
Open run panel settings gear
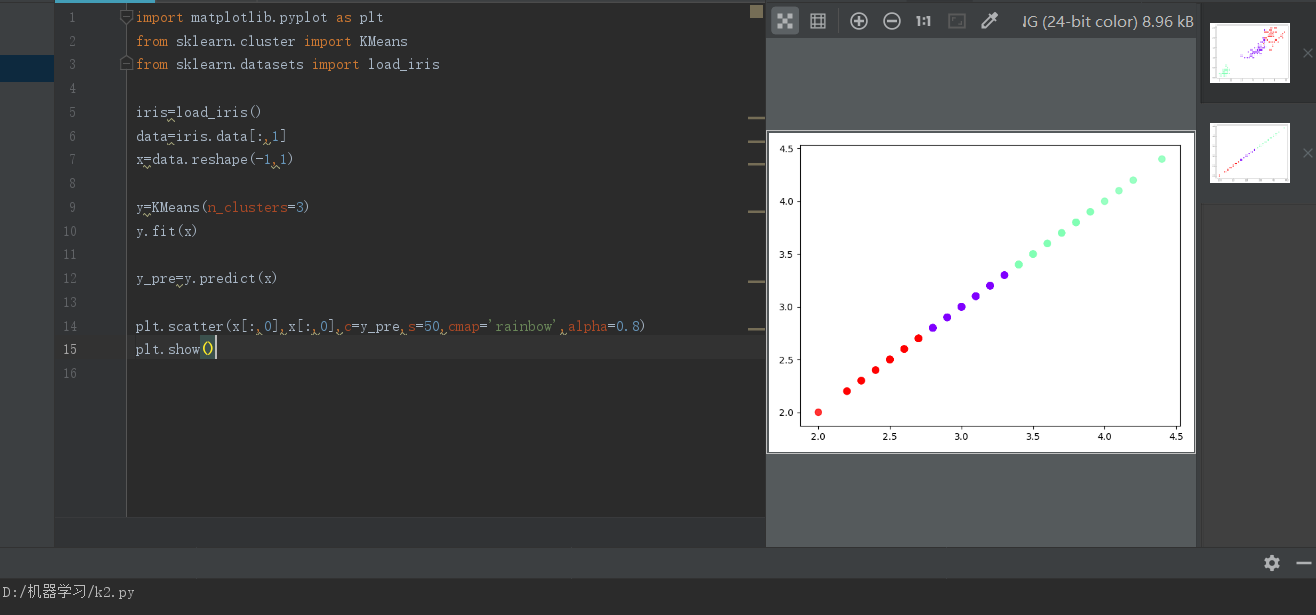(x=1272, y=563)
